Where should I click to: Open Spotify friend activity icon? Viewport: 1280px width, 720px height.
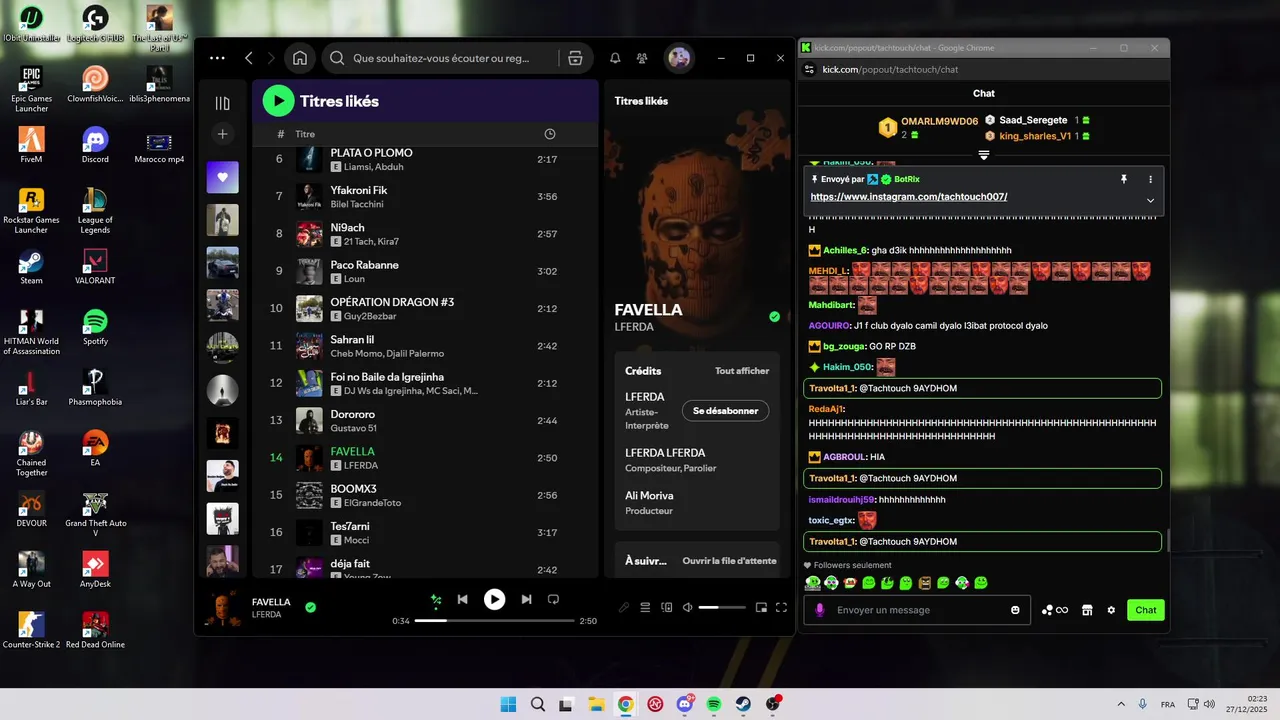642,58
